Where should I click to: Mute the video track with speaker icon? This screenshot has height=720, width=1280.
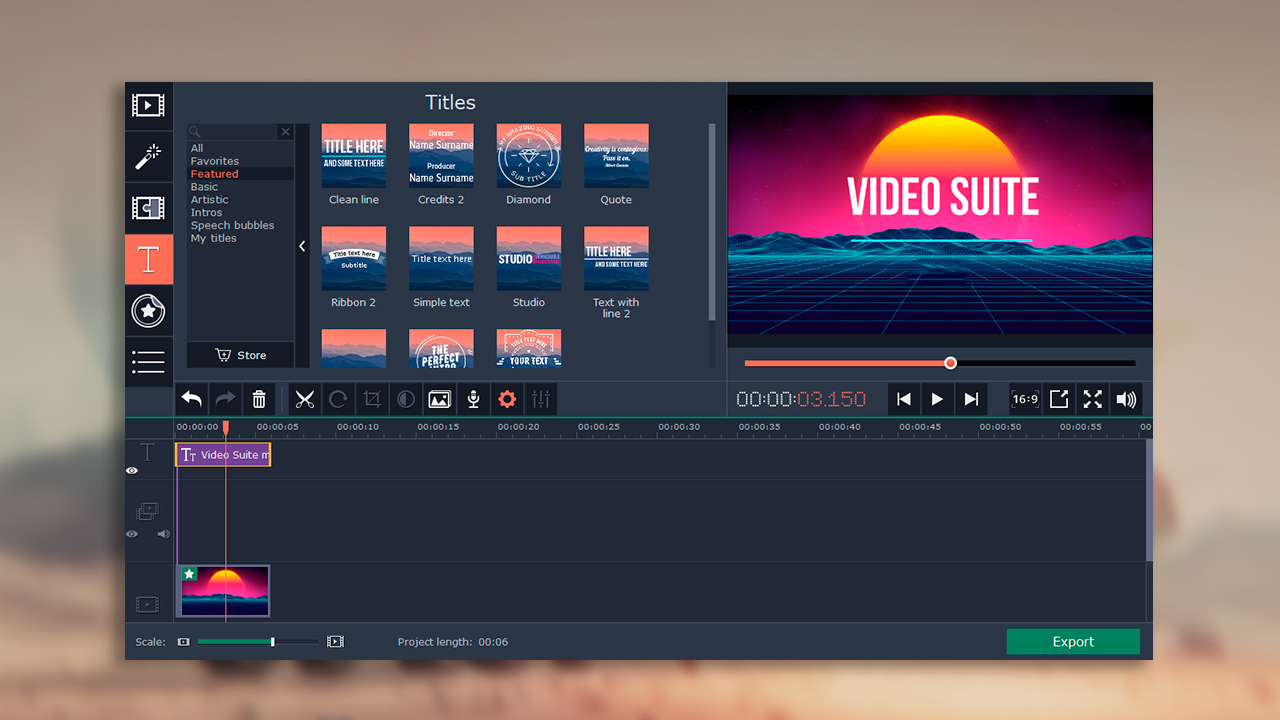163,534
